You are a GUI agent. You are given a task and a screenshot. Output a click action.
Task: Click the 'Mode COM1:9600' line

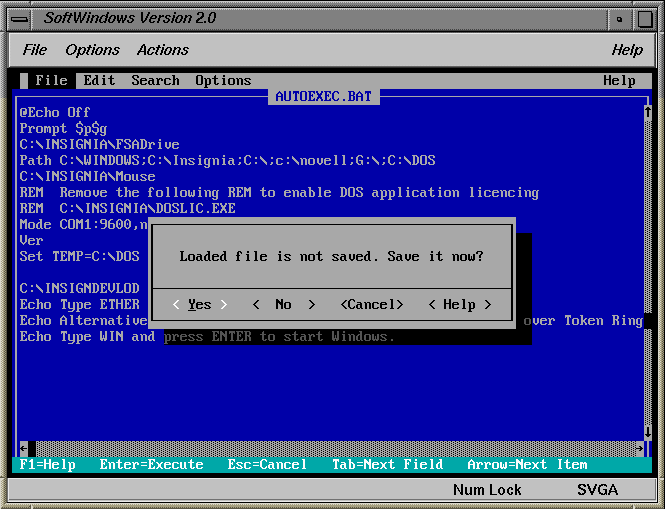coord(84,224)
